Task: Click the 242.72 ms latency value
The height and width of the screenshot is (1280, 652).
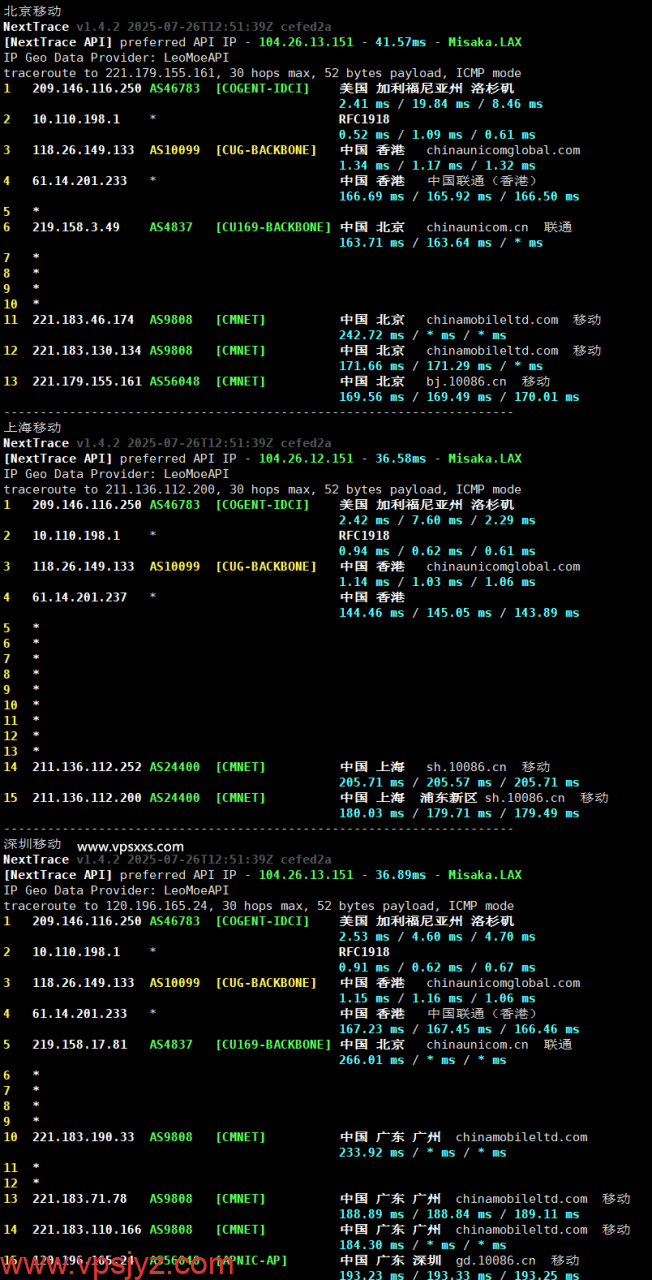Action: 372,335
